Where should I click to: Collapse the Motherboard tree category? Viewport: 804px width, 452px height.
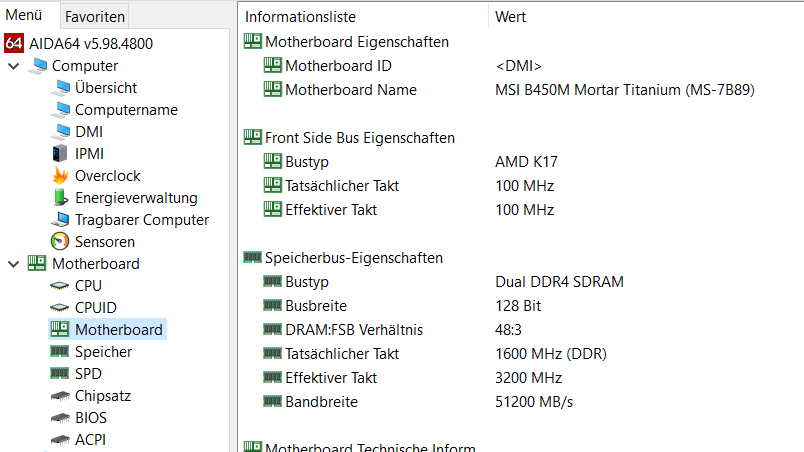click(x=14, y=264)
